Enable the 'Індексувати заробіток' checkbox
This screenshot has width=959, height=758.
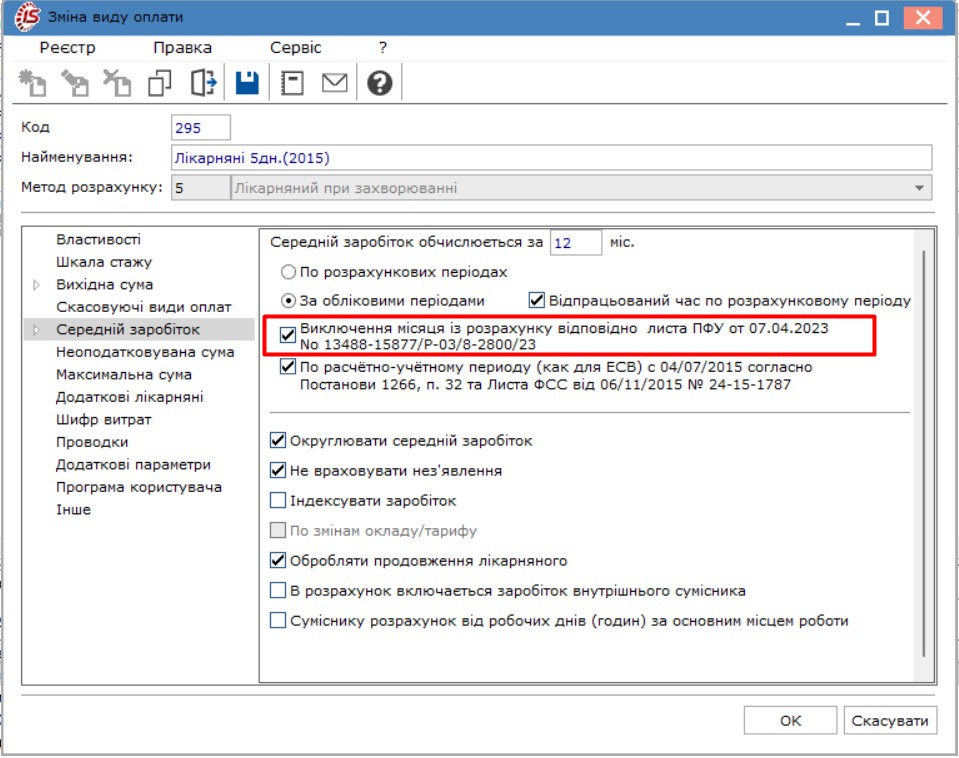pyautogui.click(x=279, y=501)
